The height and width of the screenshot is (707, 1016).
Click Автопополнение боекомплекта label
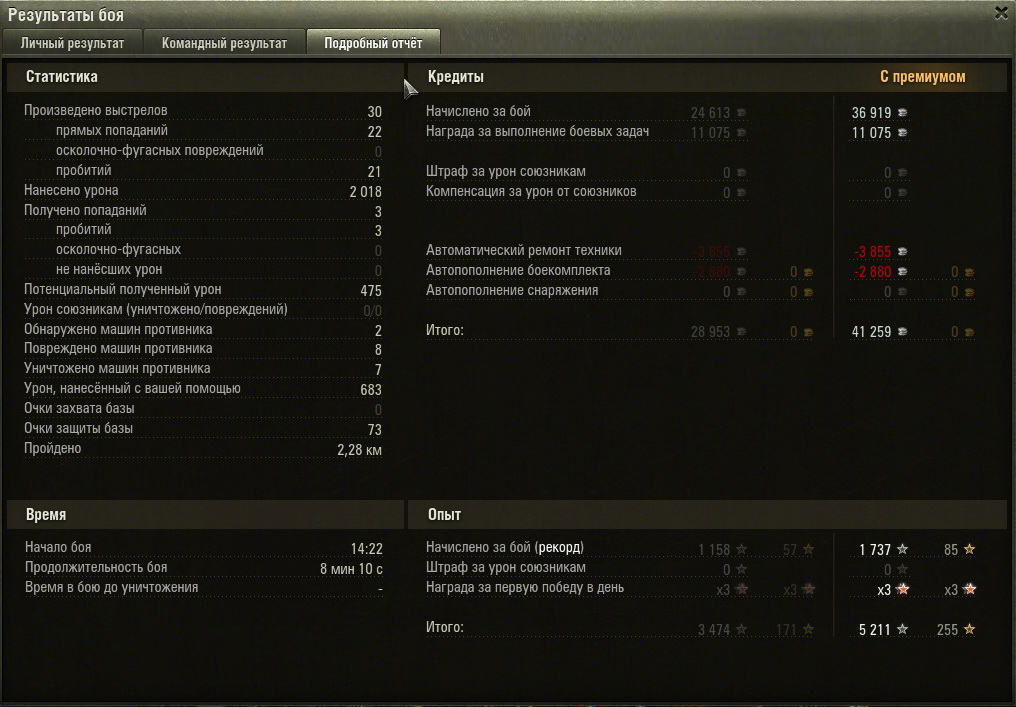coord(518,270)
